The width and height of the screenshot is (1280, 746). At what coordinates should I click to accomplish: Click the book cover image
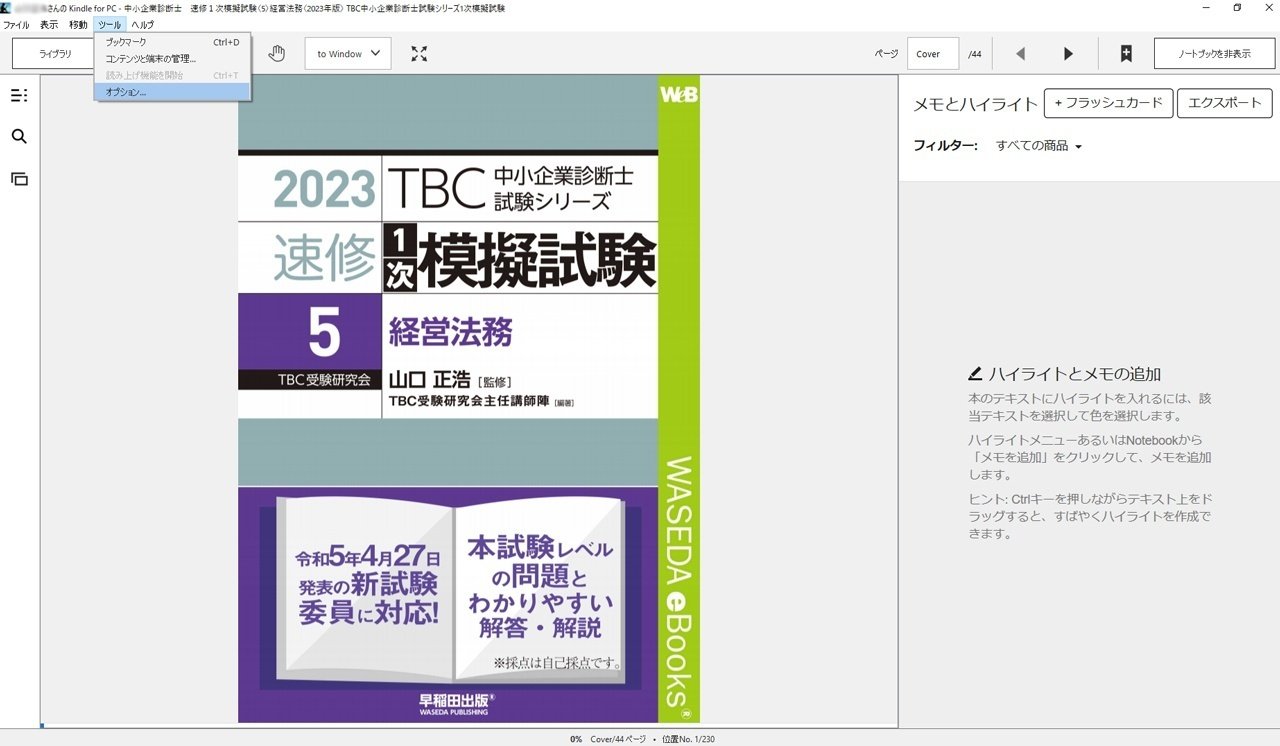[469, 399]
